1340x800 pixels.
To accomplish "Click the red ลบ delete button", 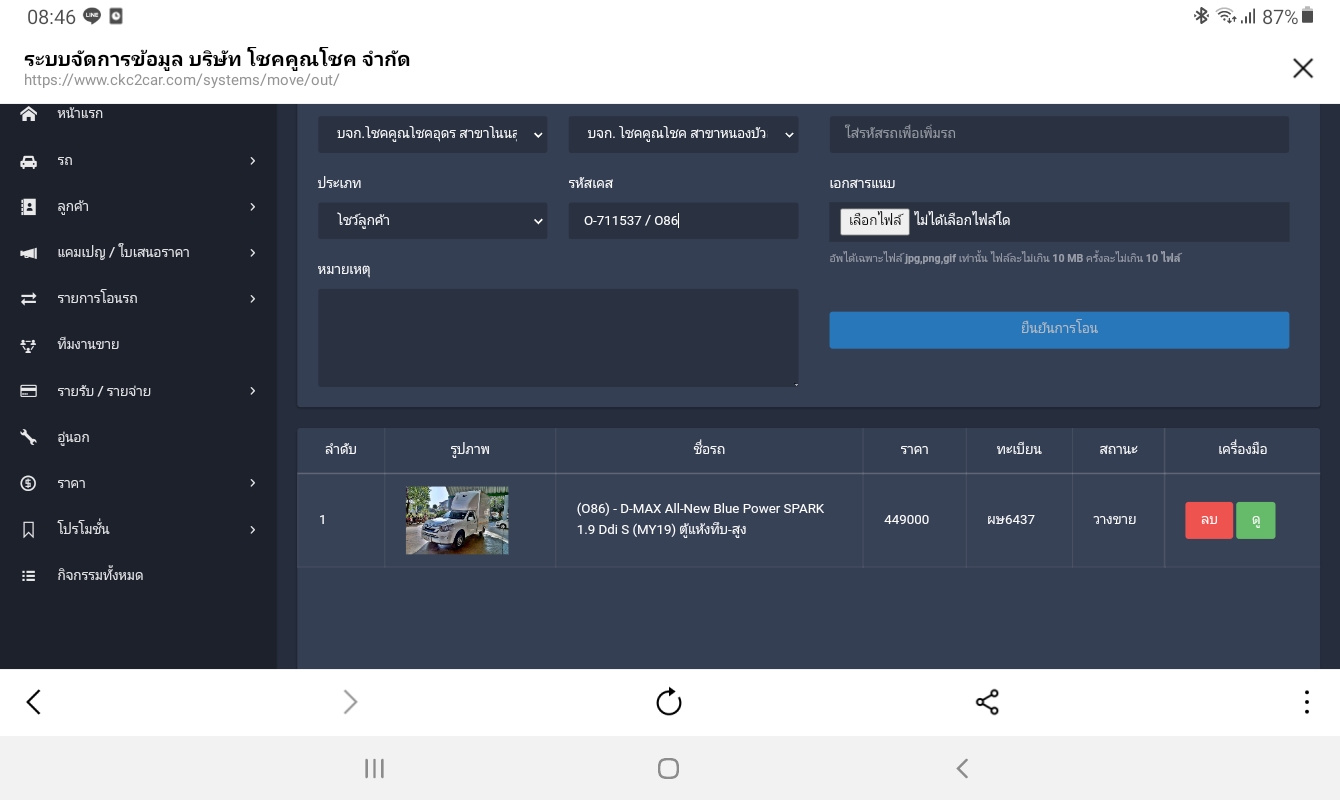I will pos(1208,520).
